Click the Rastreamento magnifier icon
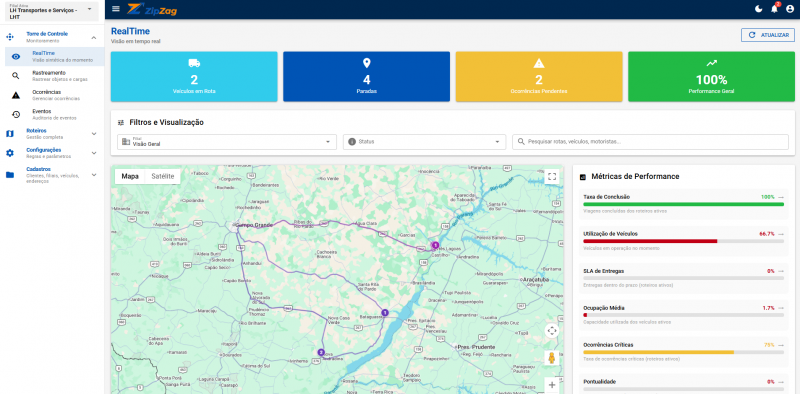This screenshot has width=800, height=394. [16, 76]
